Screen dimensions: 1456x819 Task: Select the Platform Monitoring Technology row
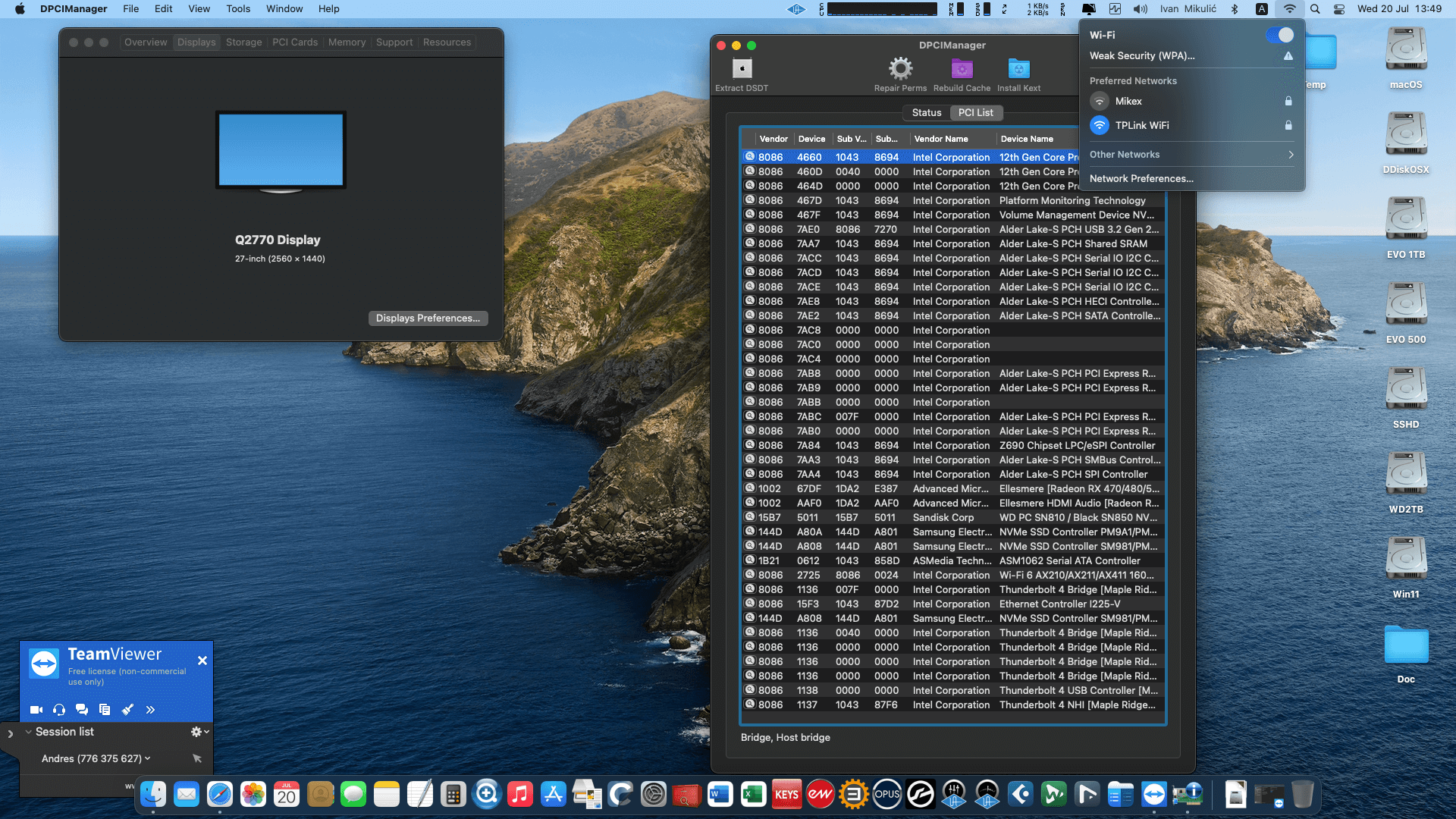click(x=952, y=201)
